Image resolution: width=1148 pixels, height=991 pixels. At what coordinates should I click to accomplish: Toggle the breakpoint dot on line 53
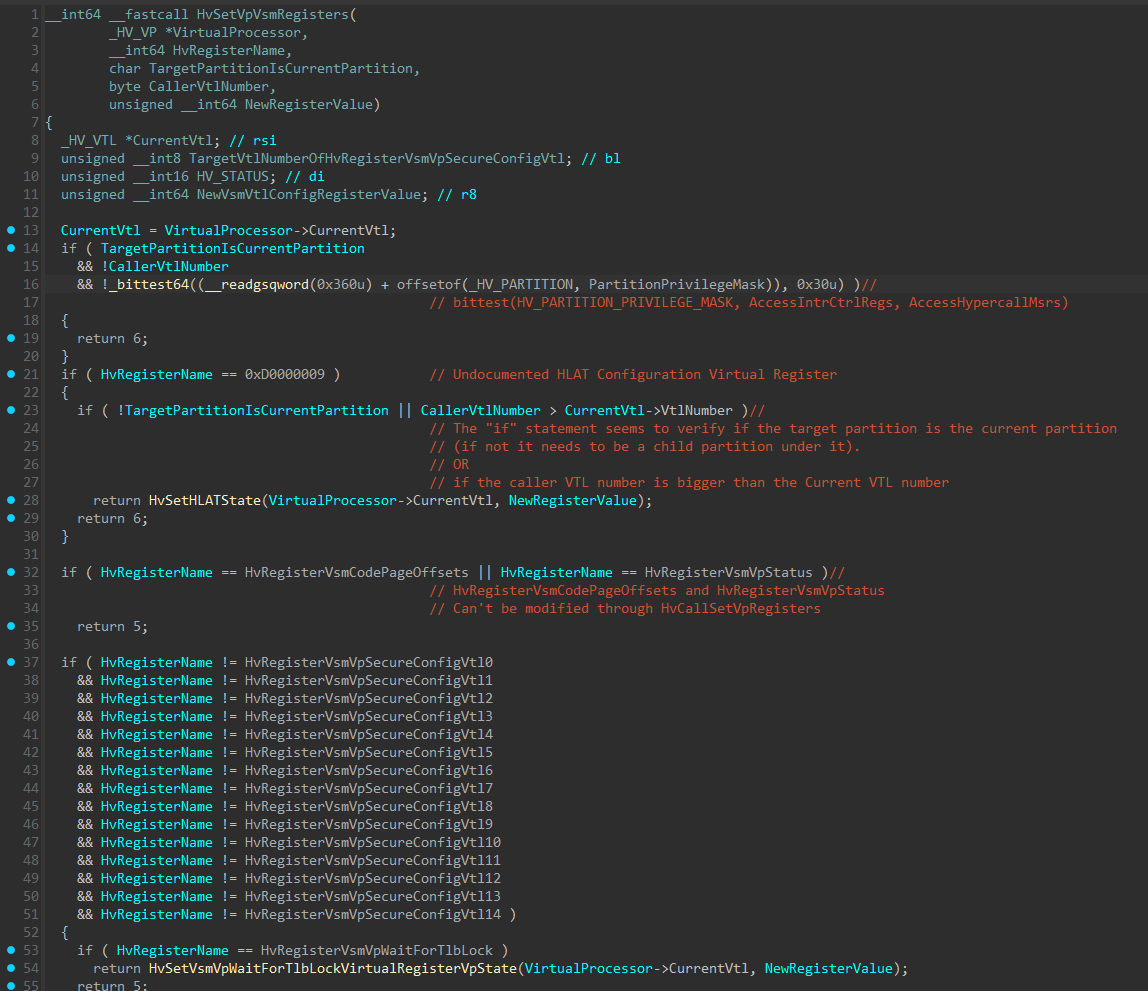pyautogui.click(x=11, y=950)
